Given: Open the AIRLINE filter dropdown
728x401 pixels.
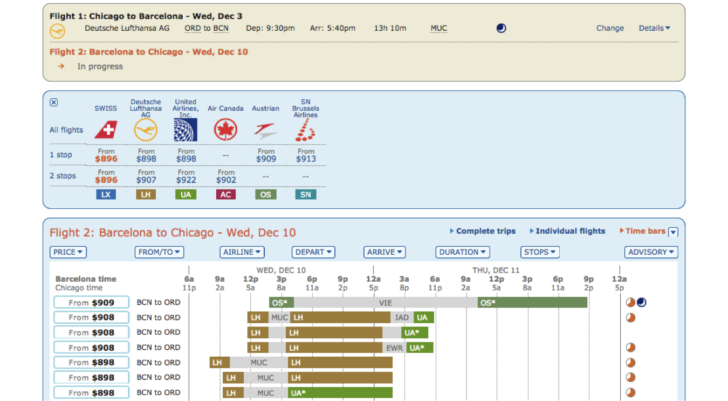Looking at the screenshot, I should click(242, 252).
